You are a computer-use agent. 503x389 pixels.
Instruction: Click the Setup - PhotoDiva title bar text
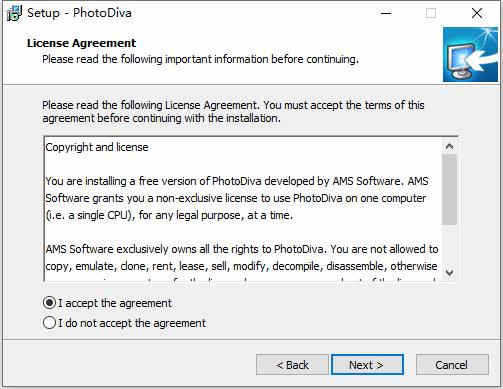click(79, 13)
